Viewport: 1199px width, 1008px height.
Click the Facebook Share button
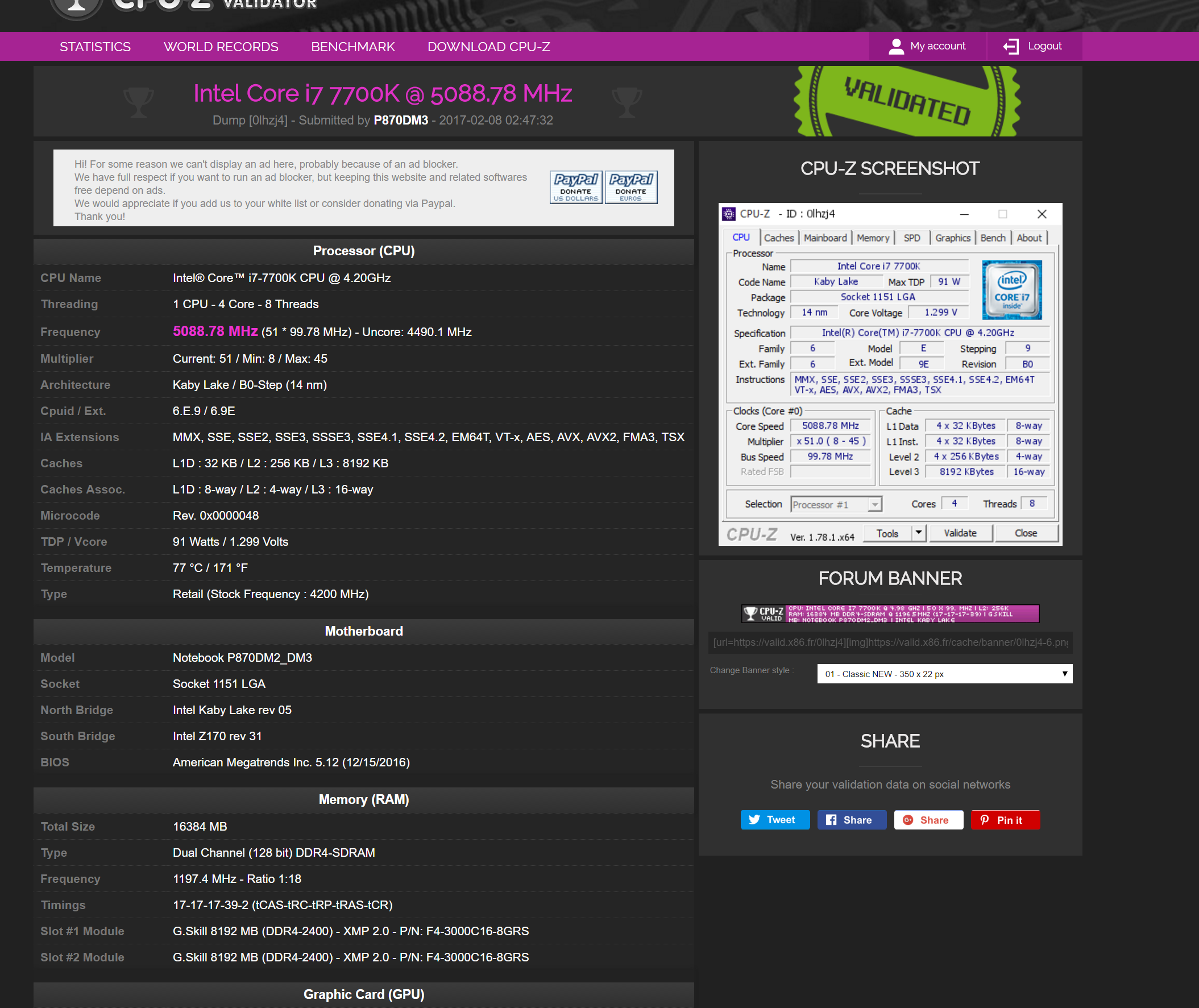point(851,819)
